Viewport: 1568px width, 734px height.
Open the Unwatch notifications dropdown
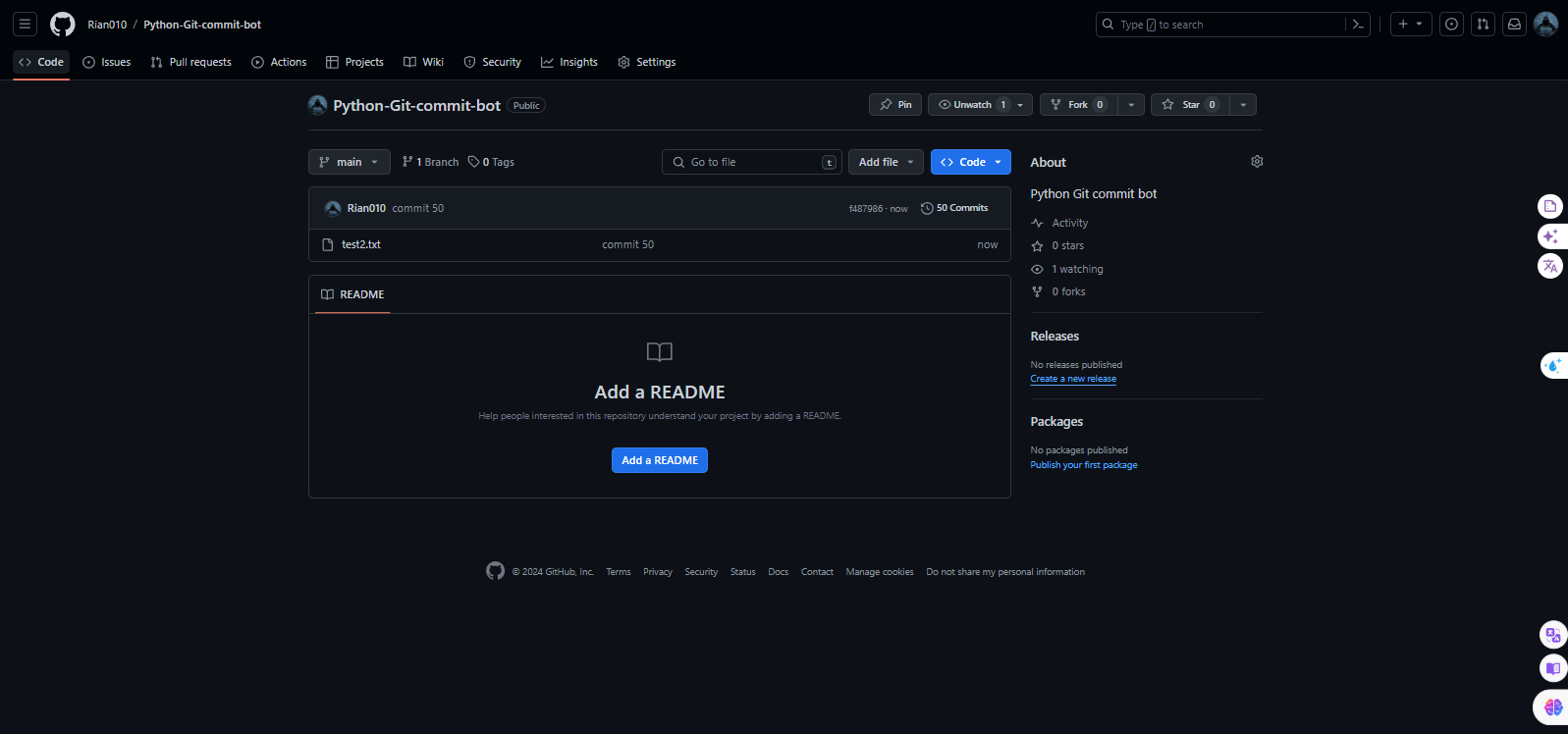click(x=980, y=105)
